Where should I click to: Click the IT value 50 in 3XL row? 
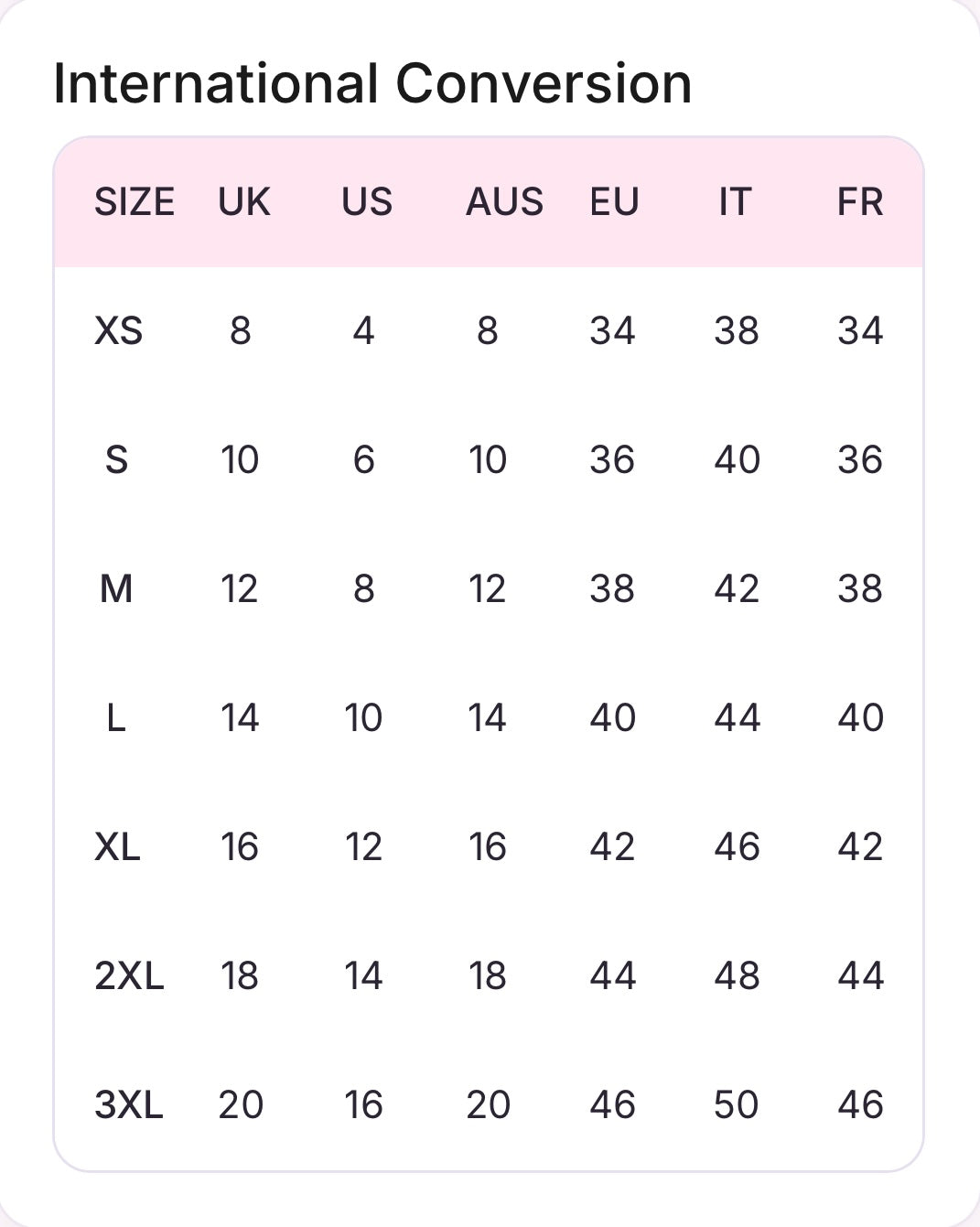[737, 1105]
